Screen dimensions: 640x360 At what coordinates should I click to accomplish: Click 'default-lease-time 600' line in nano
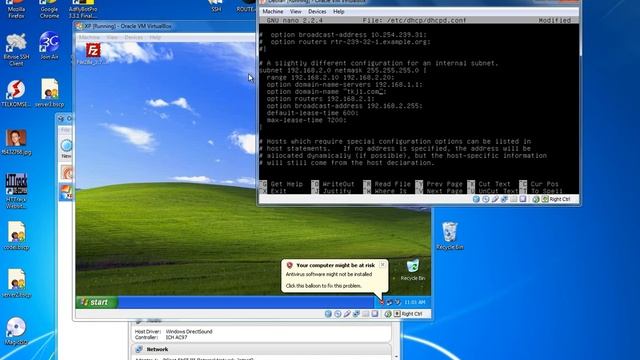[313, 113]
